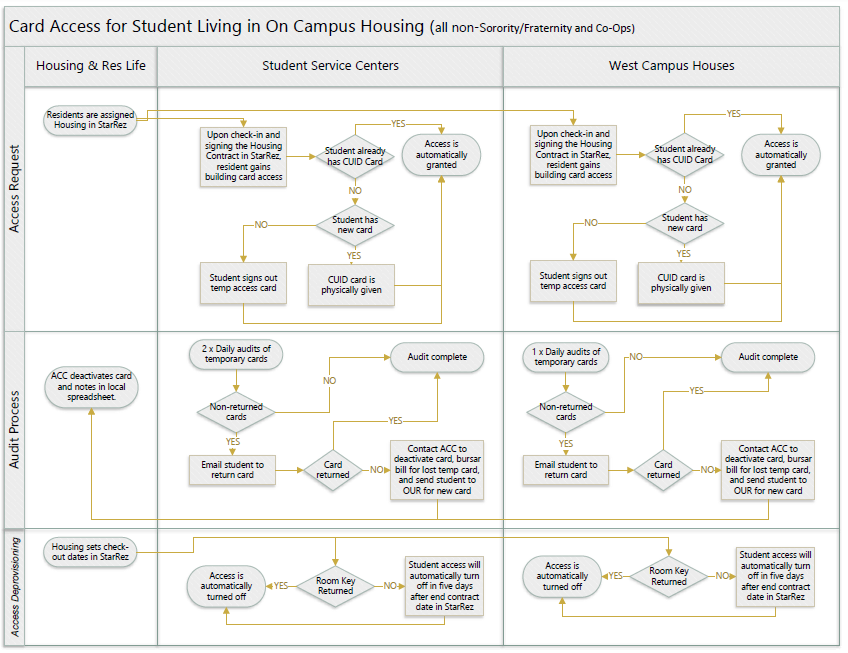The height and width of the screenshot is (653, 848).
Task: Click the 'Access Request' swimlane row label
Action: pyautogui.click(x=14, y=189)
